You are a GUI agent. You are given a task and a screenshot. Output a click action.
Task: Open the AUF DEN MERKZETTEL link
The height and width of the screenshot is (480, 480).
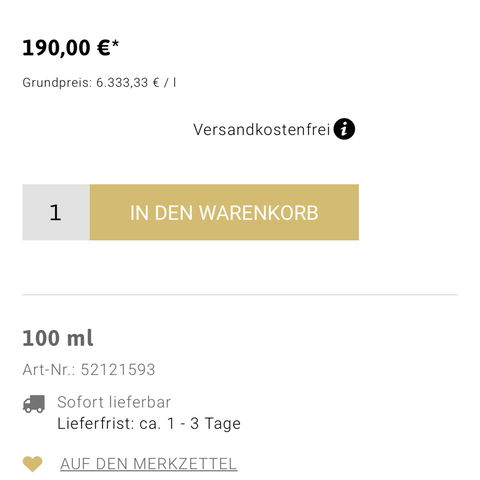pyautogui.click(x=149, y=464)
